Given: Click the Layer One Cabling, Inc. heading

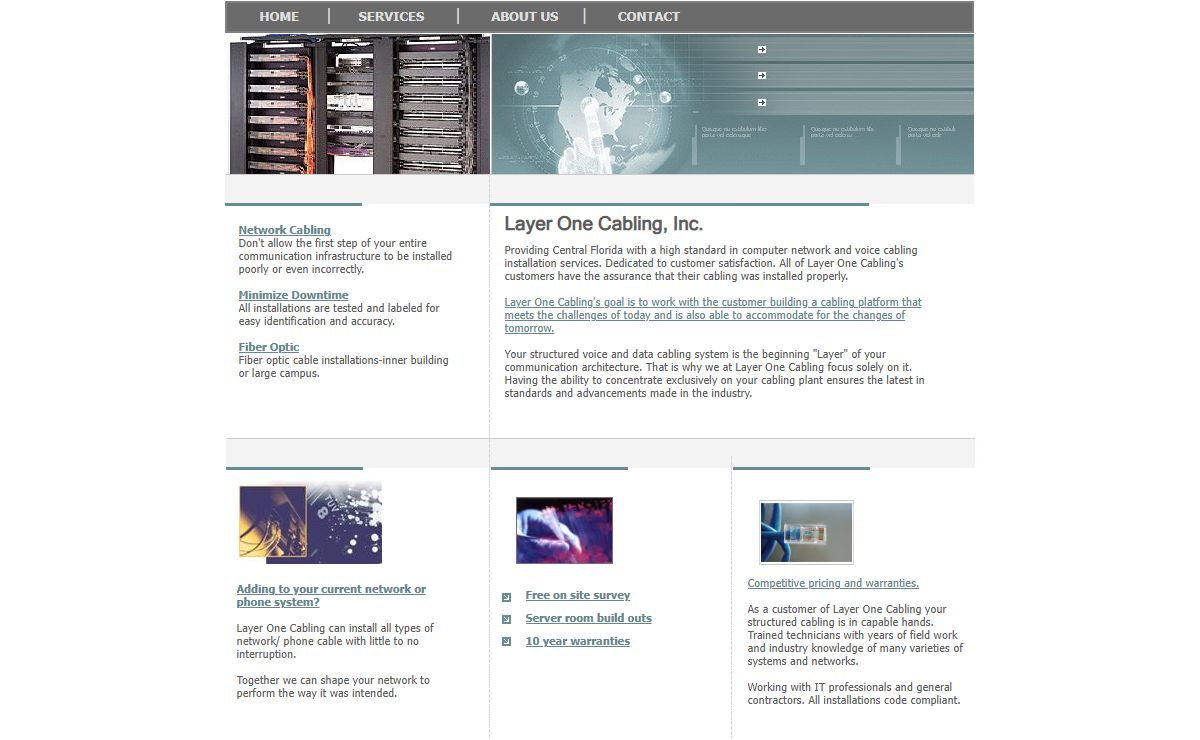Looking at the screenshot, I should coord(603,224).
